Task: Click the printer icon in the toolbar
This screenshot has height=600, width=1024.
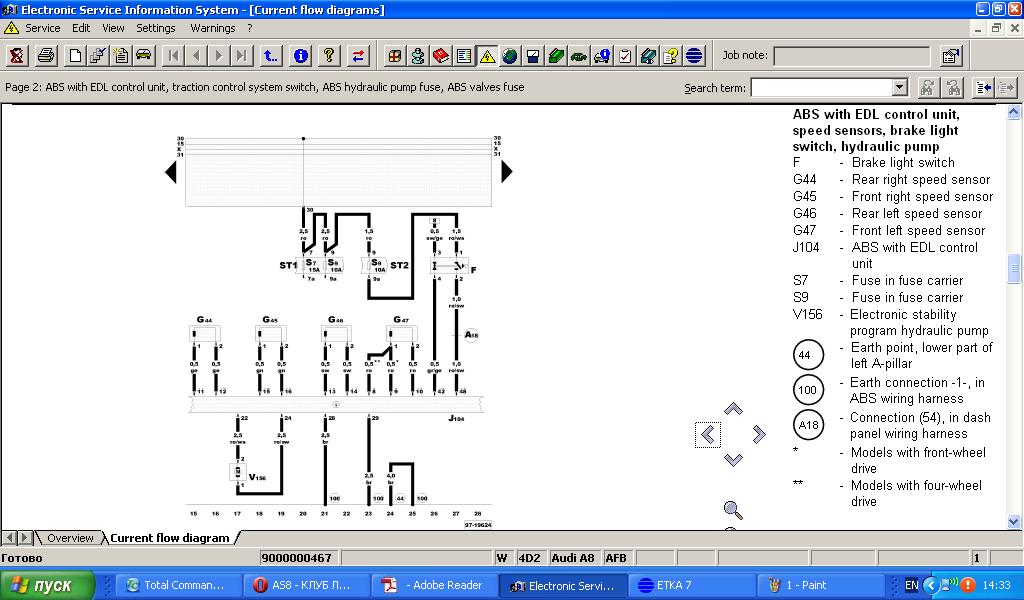Action: (46, 56)
